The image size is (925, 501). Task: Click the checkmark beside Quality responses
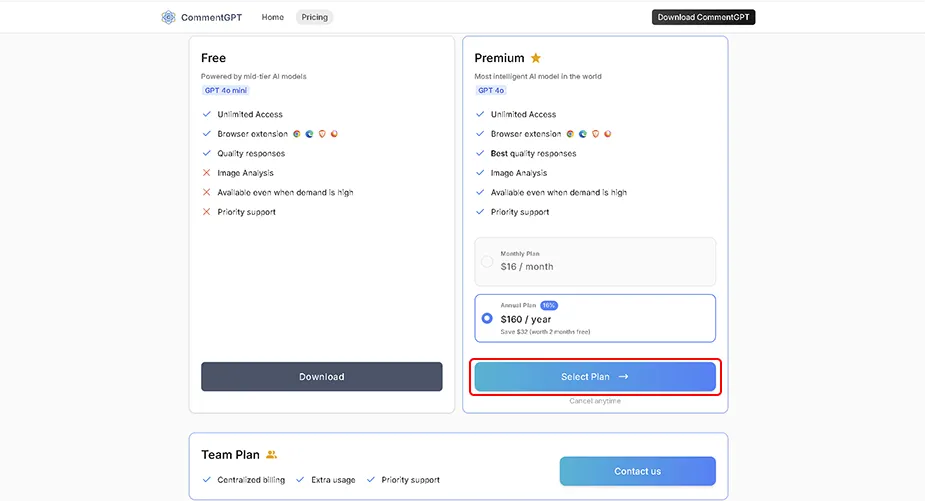click(x=206, y=153)
